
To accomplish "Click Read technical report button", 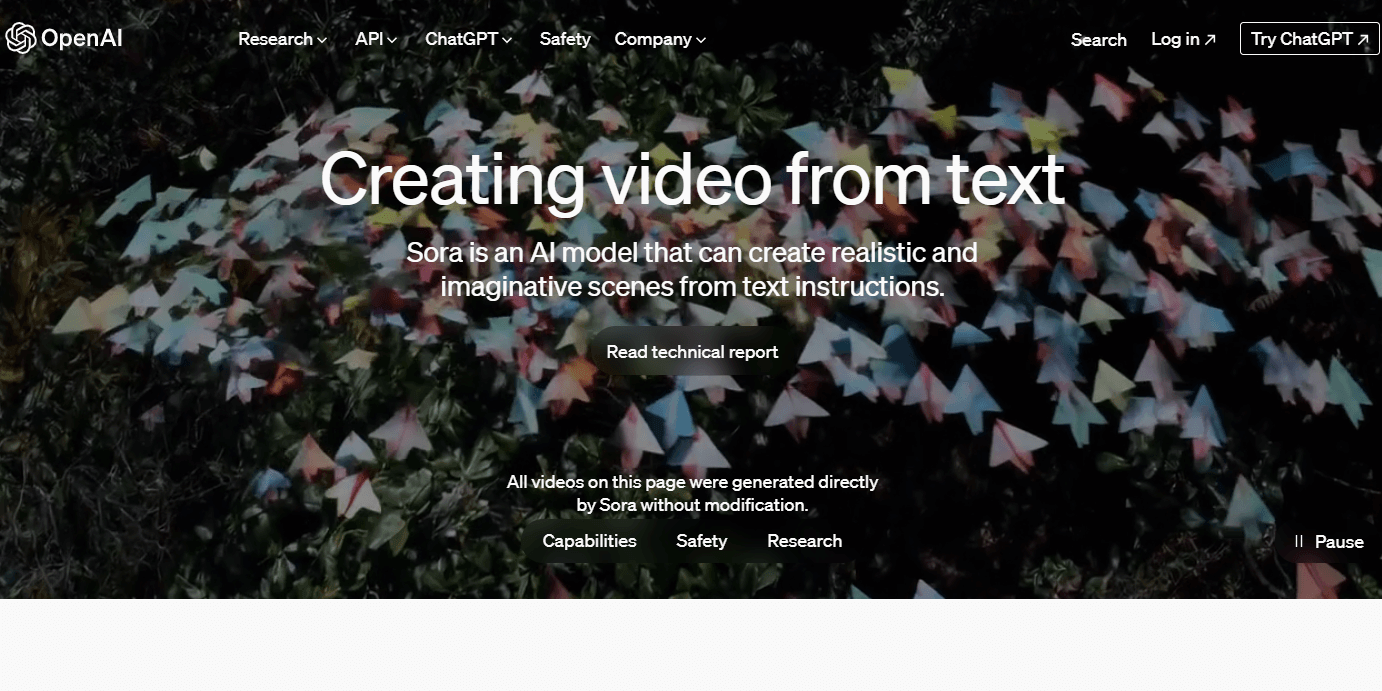I will [x=692, y=352].
